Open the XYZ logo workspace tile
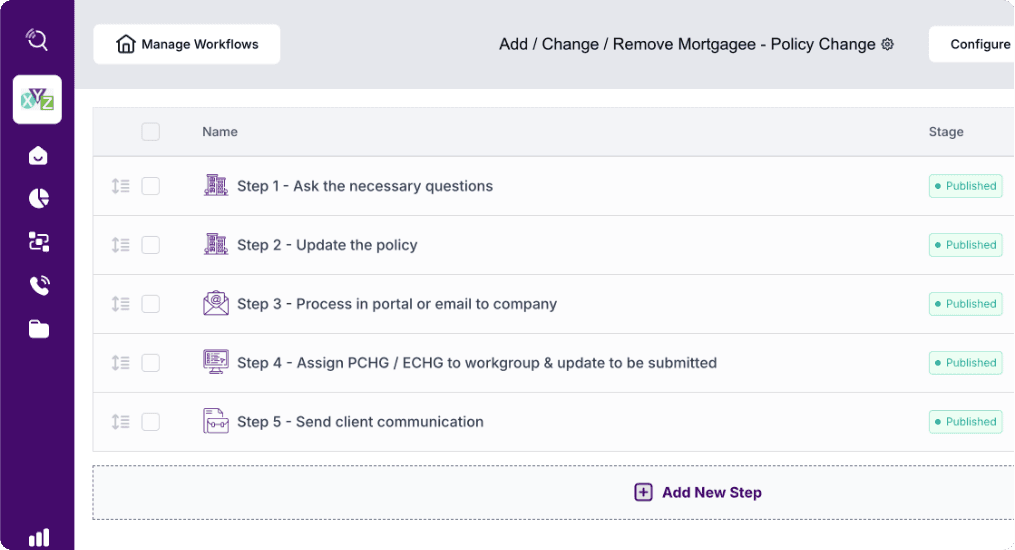The image size is (1015, 550). [37, 100]
